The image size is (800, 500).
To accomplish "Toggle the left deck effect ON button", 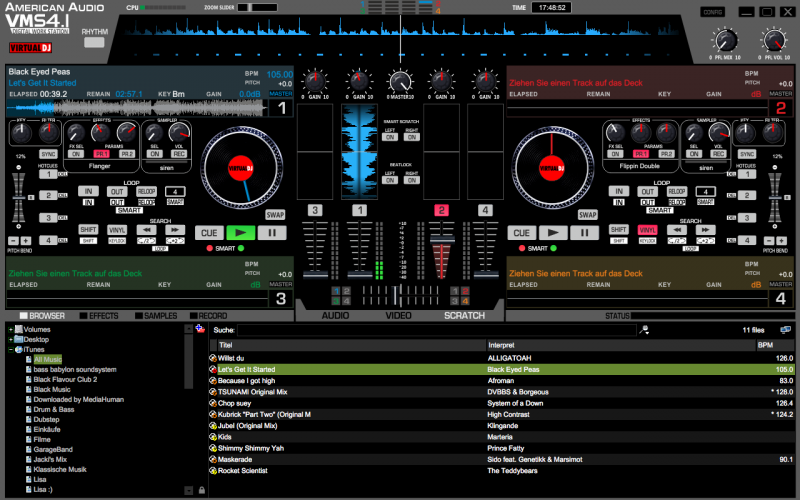I will click(x=77, y=154).
